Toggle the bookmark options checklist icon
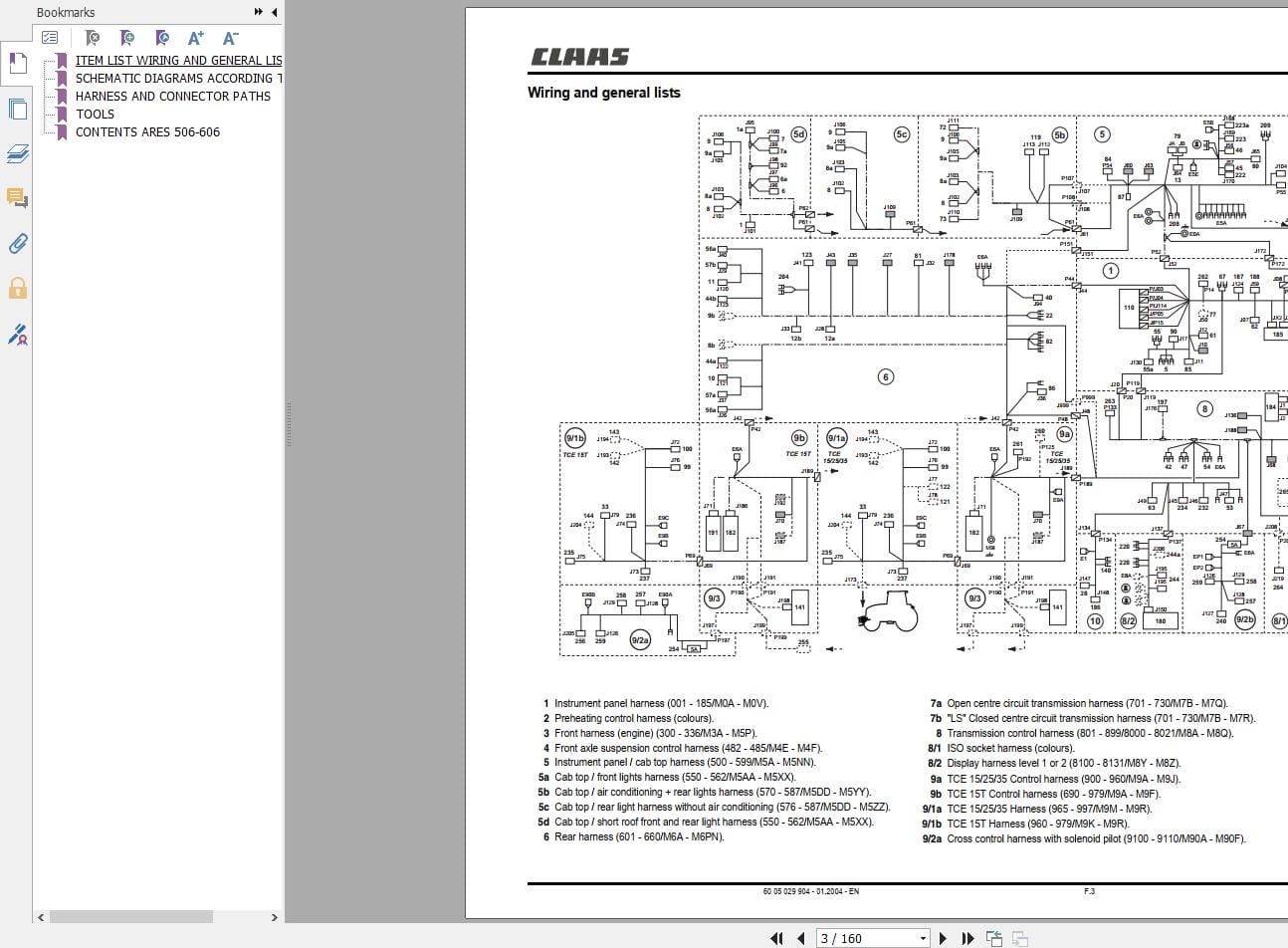Screen dimensions: 1288x948 [50, 37]
